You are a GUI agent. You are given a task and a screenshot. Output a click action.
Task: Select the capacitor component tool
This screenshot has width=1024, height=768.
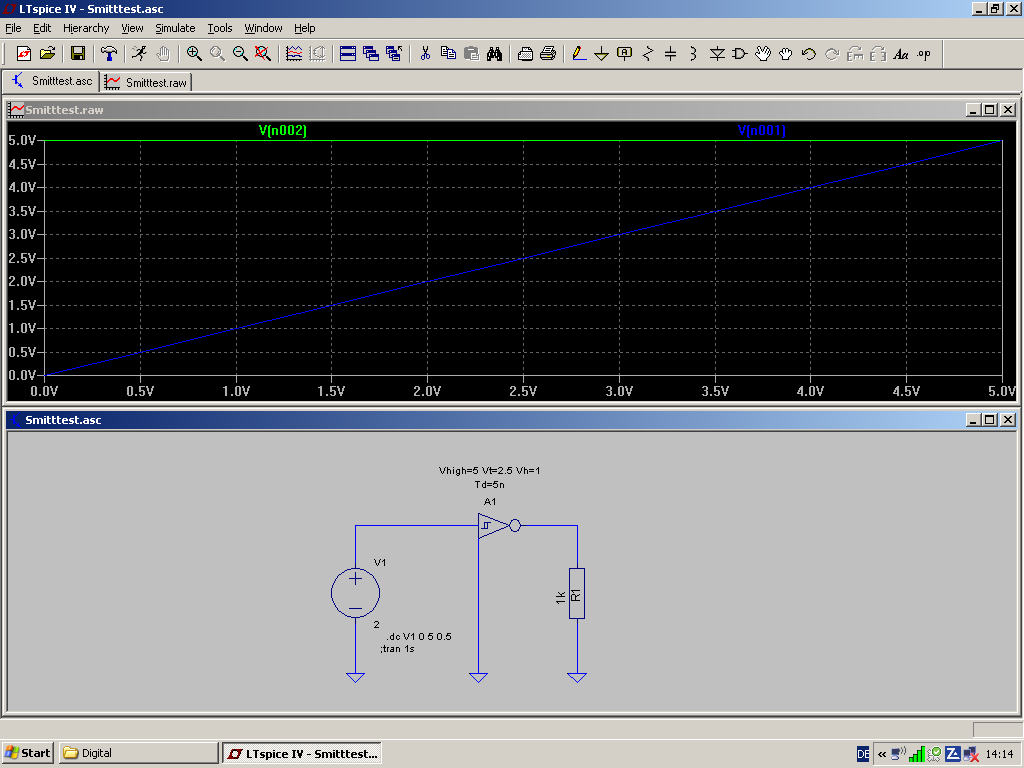coord(671,54)
